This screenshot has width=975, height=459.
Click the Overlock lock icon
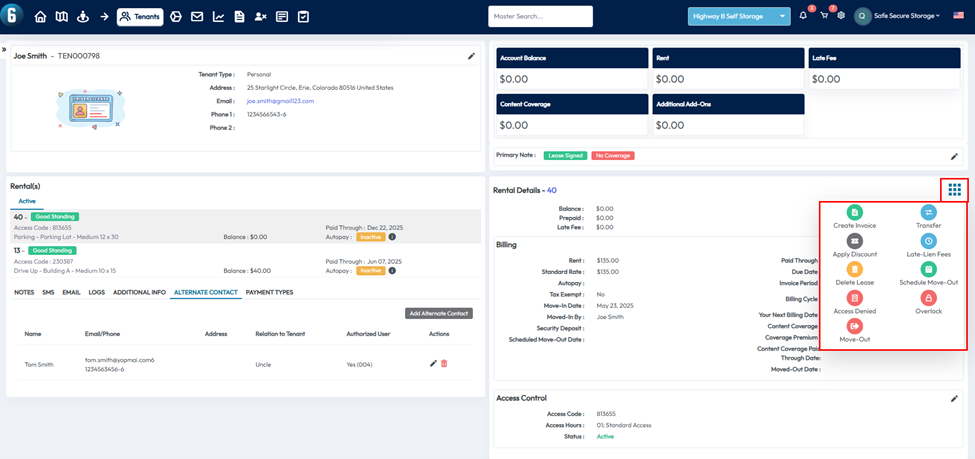pyautogui.click(x=928, y=298)
